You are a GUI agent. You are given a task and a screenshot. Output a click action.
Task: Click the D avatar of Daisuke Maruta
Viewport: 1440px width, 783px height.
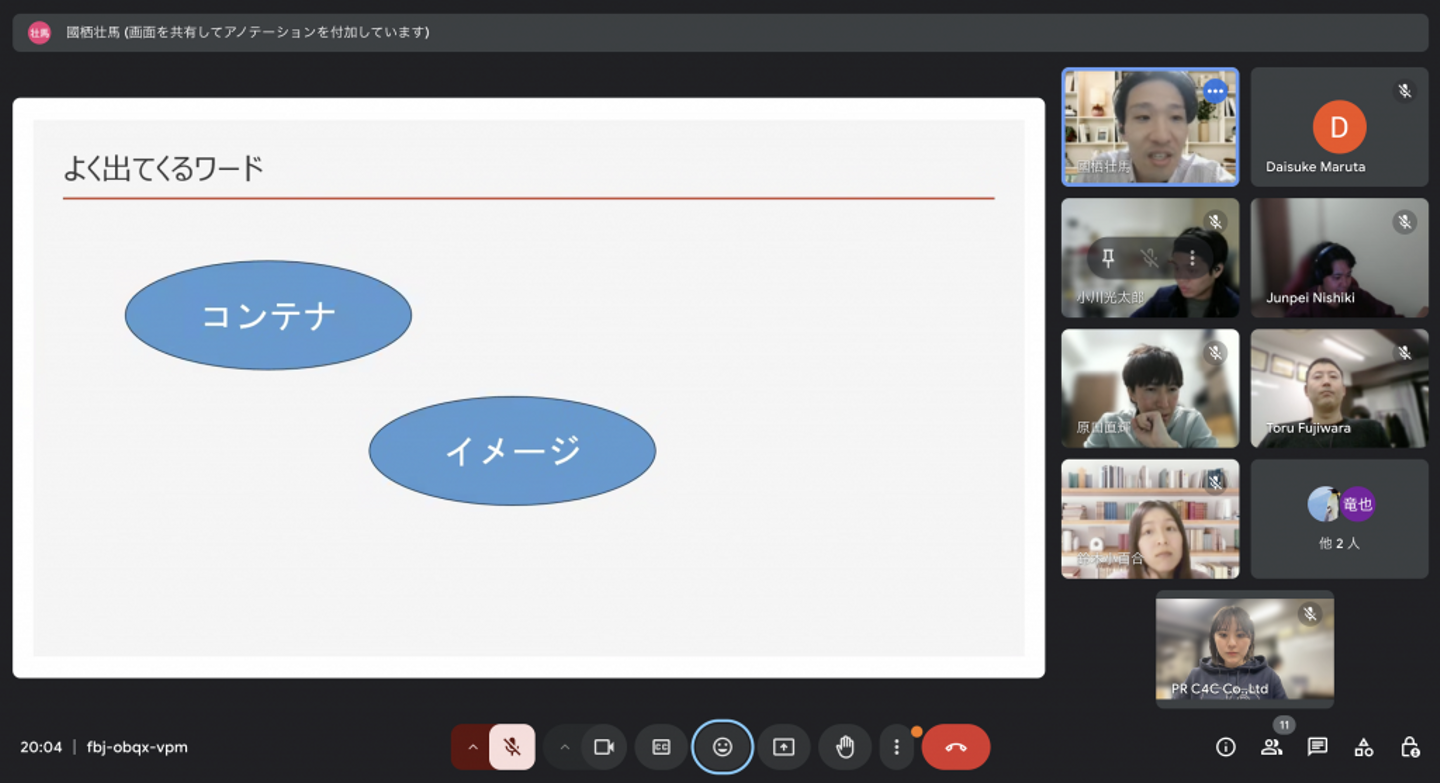click(x=1339, y=127)
